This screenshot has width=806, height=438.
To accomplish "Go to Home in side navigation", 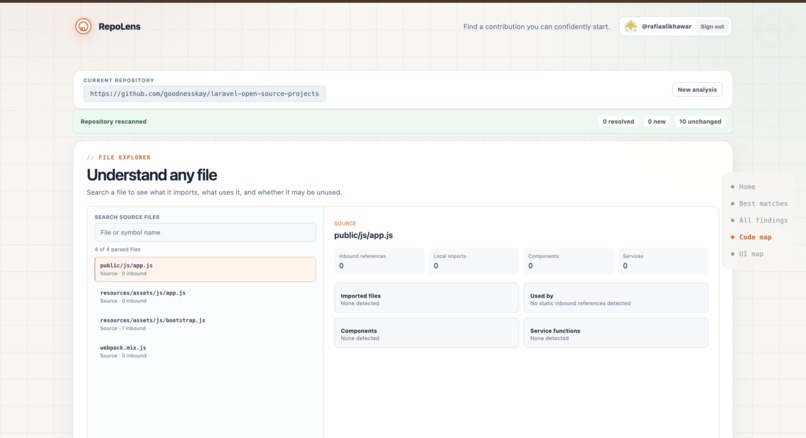I will 747,187.
